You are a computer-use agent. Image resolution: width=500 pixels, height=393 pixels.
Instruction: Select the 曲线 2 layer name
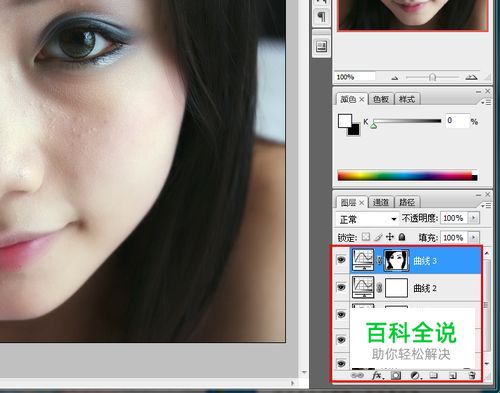click(425, 288)
